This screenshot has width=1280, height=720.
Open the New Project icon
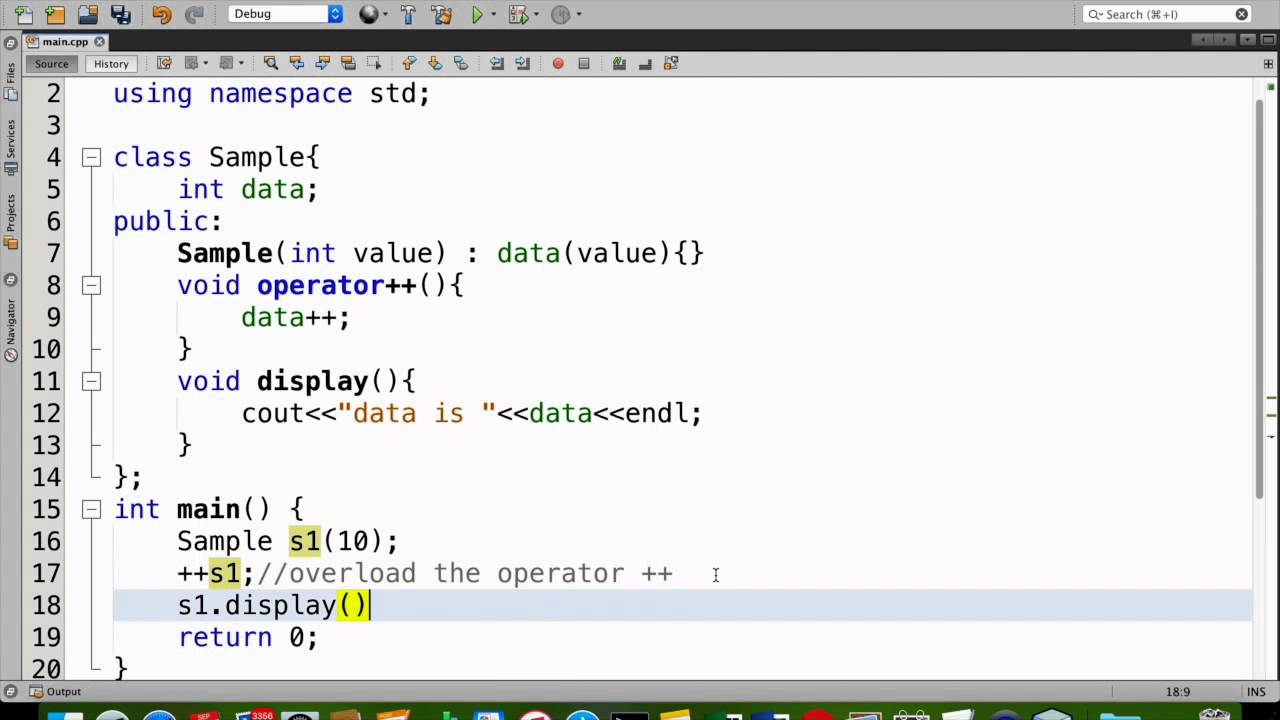(x=55, y=14)
